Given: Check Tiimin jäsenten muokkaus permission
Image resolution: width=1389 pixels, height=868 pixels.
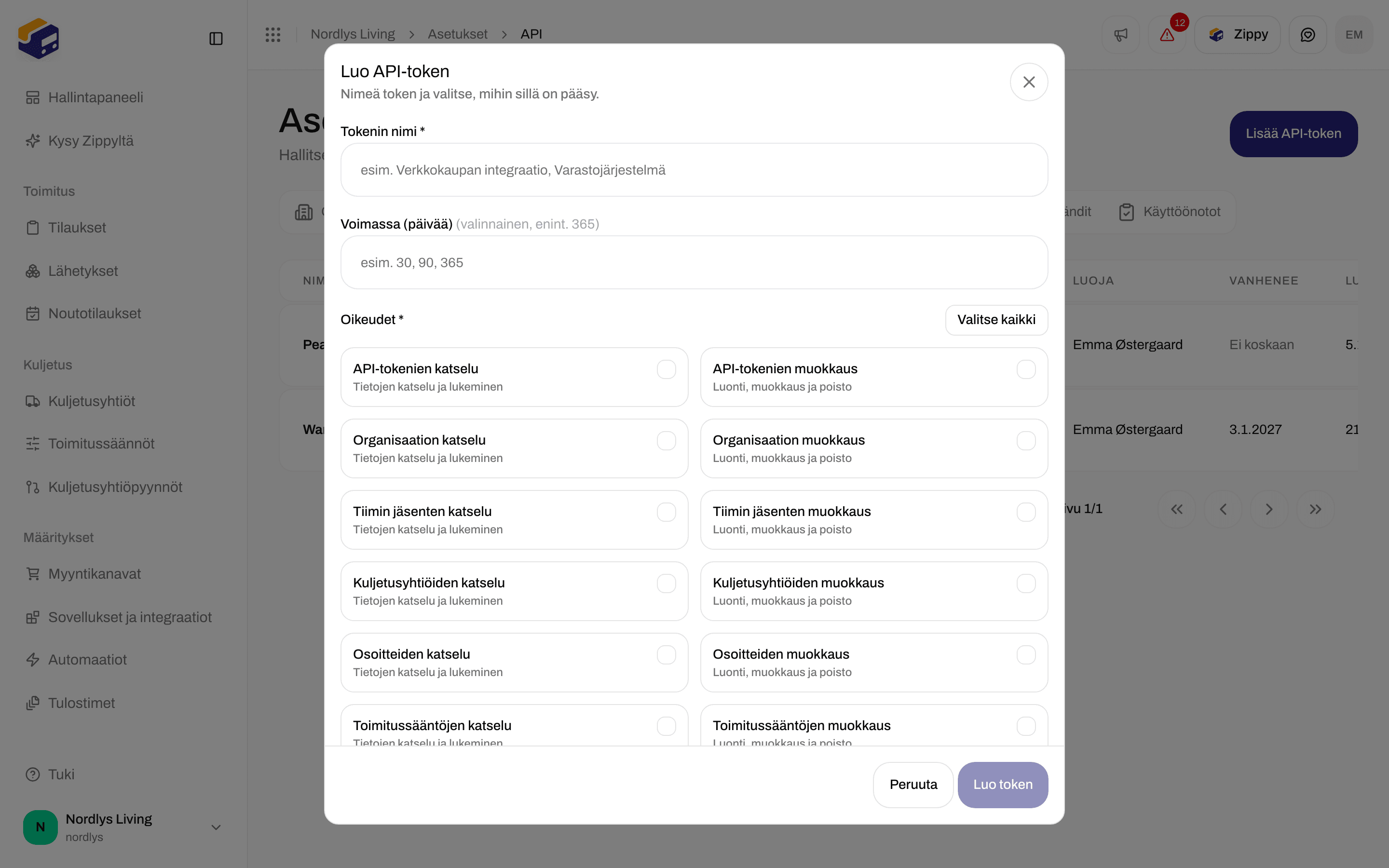Looking at the screenshot, I should (x=1026, y=512).
